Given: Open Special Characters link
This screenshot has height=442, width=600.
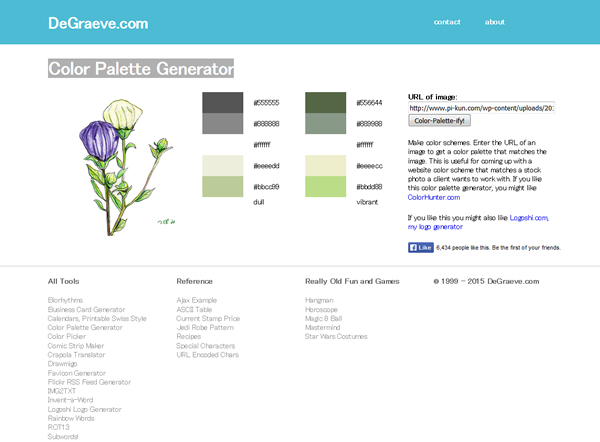Looking at the screenshot, I should coord(205,346).
